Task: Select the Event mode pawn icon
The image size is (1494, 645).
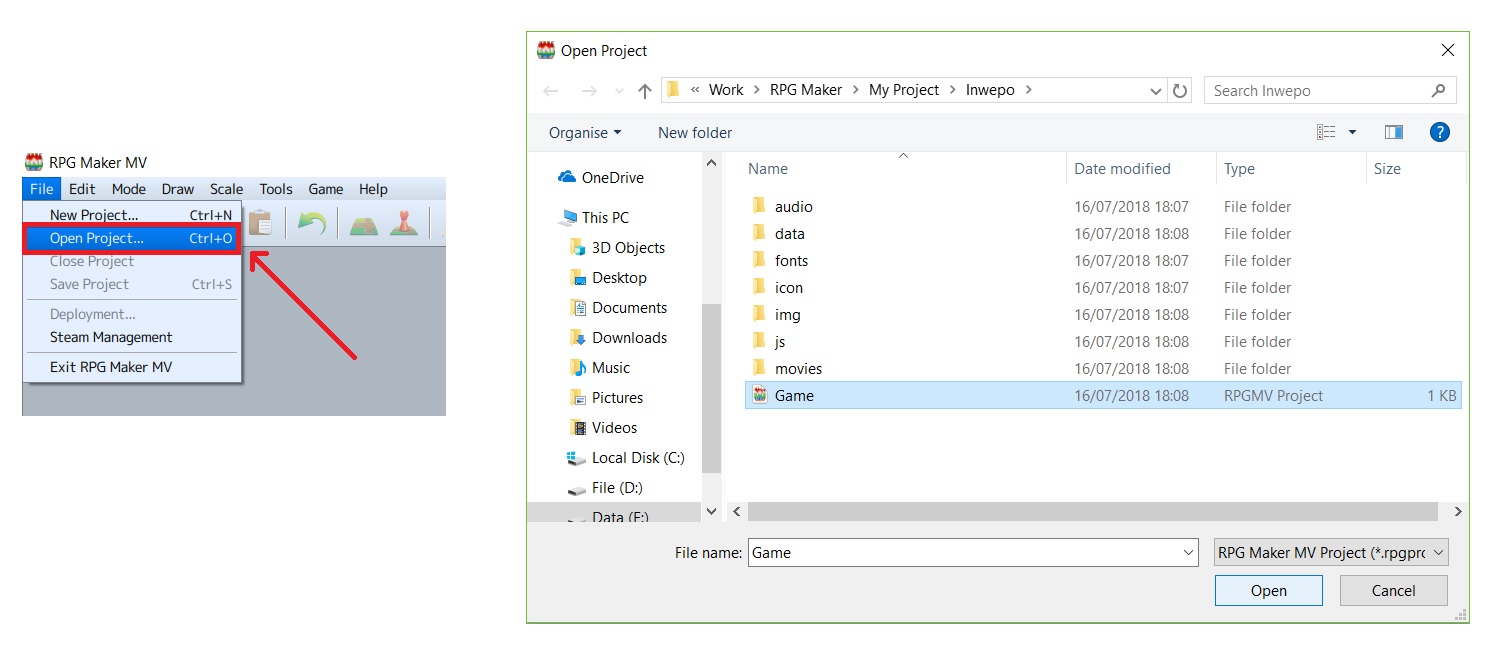Action: [404, 222]
